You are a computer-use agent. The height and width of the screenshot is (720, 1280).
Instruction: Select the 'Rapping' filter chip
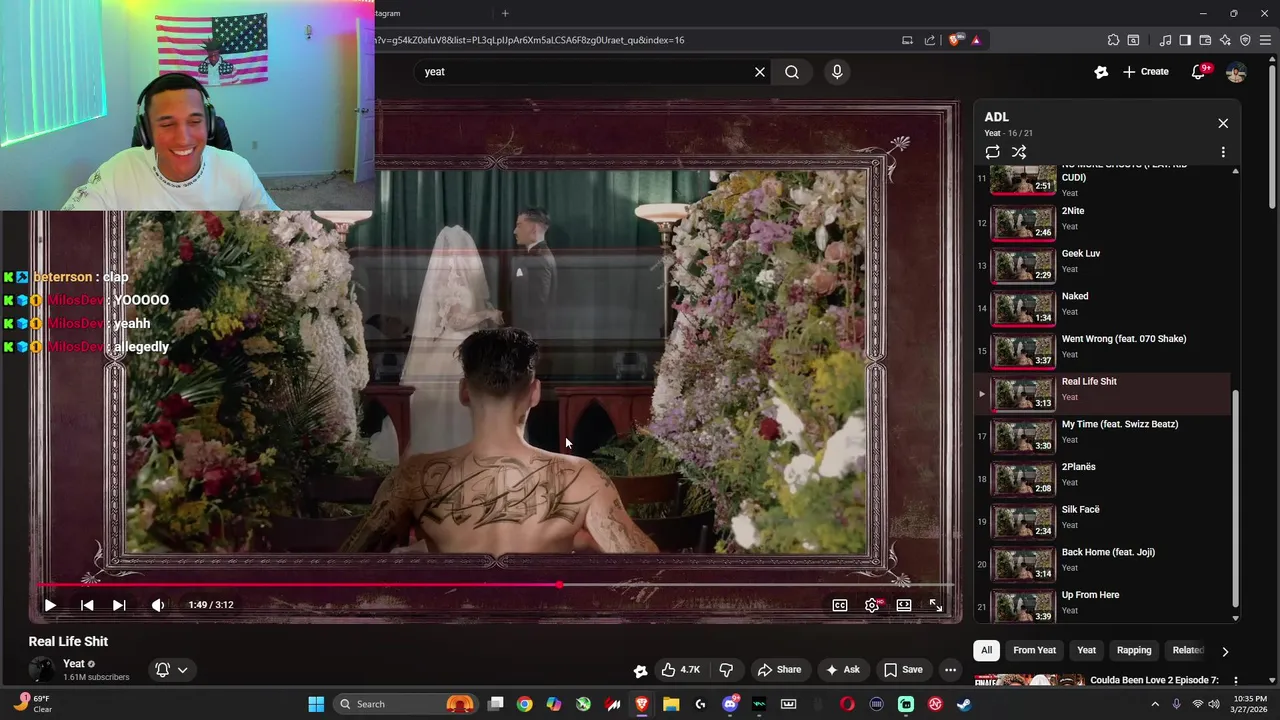(x=1134, y=650)
